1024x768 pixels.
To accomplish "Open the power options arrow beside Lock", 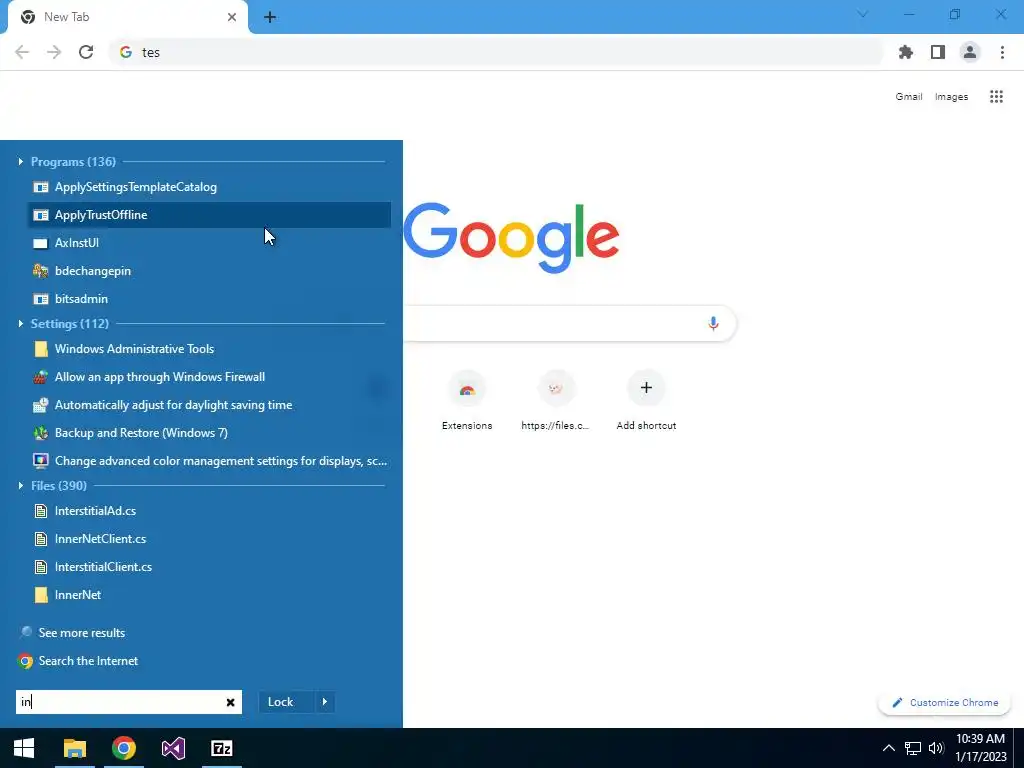I will (x=325, y=702).
